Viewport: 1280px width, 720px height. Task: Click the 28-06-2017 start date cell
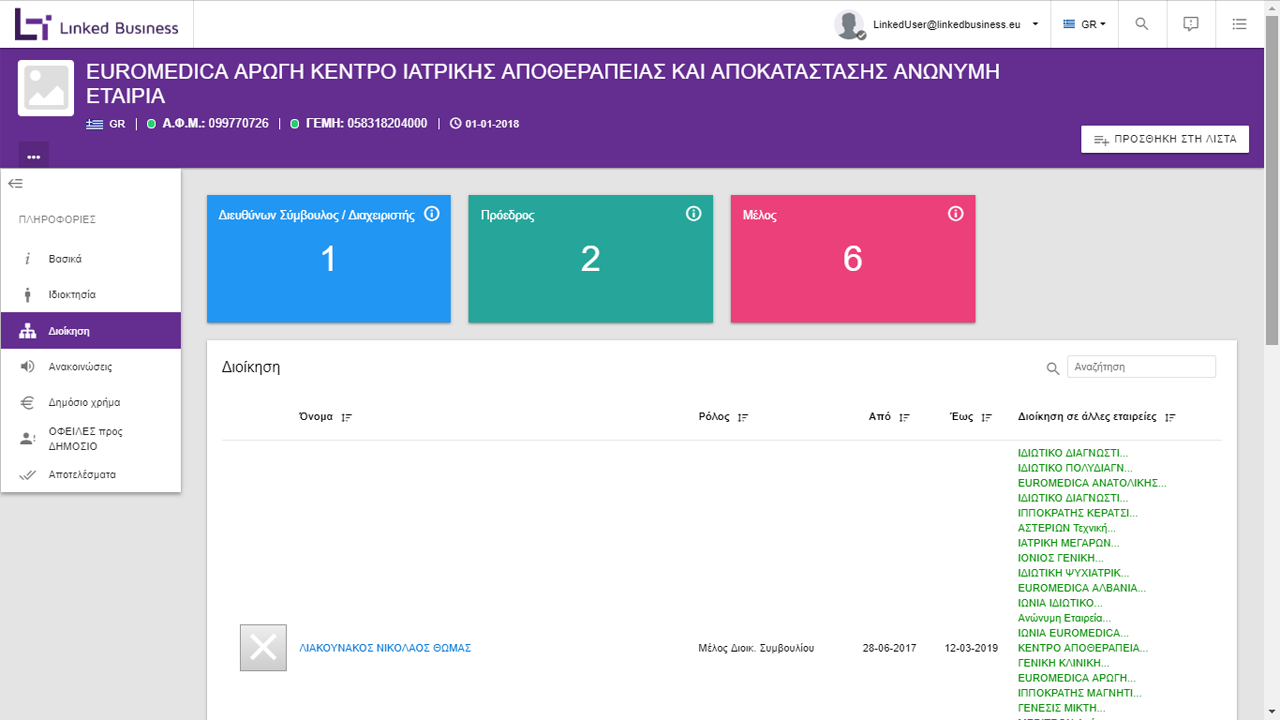(890, 648)
